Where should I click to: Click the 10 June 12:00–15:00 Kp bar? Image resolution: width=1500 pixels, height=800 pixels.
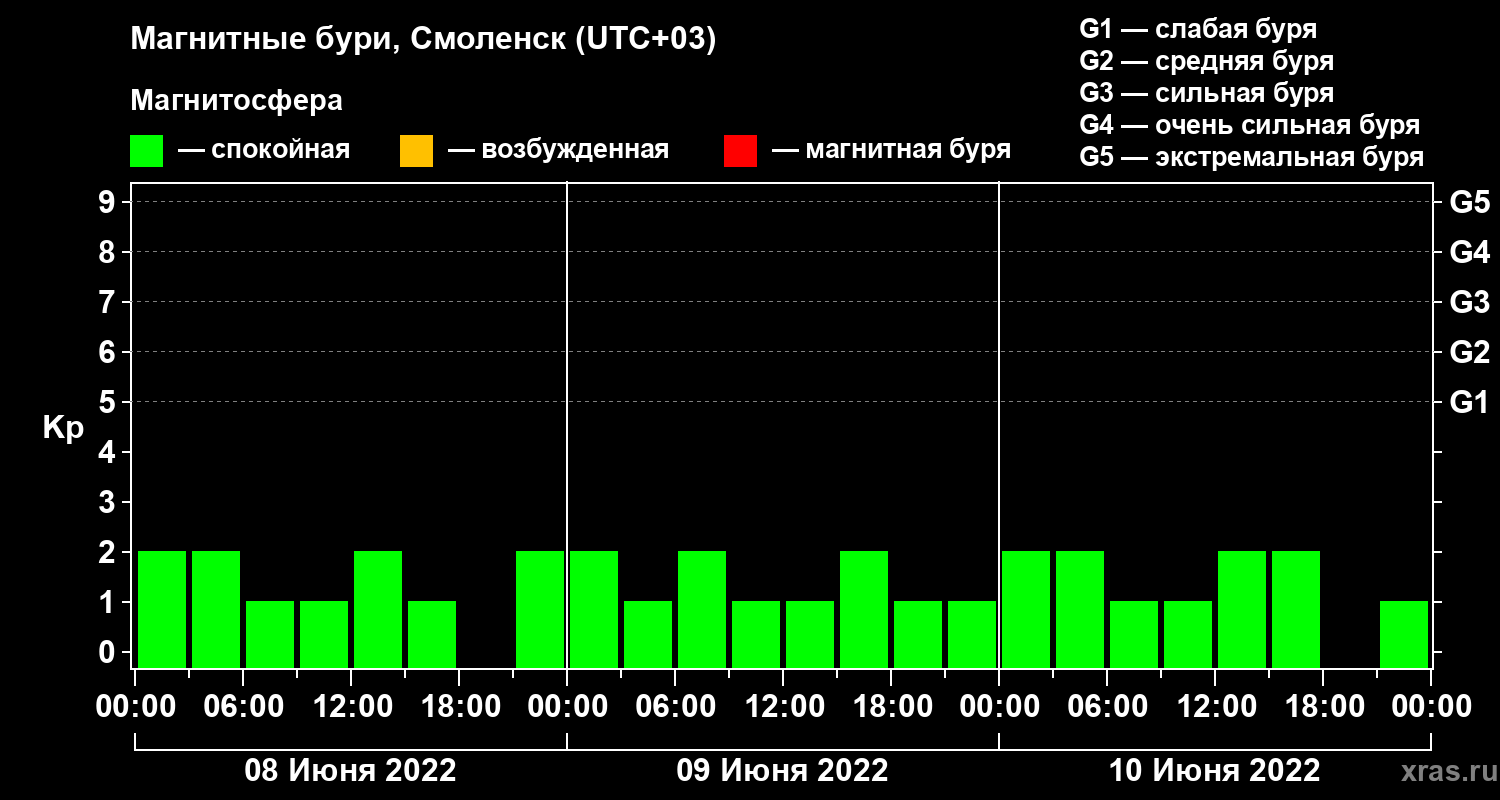[x=1242, y=609]
